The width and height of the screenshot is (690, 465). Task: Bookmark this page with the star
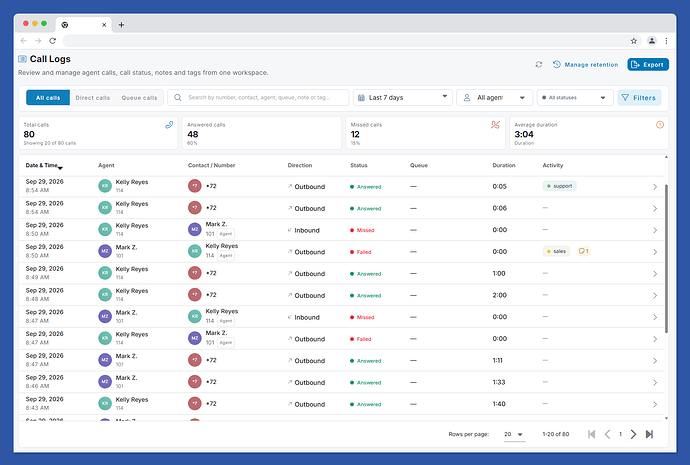(x=634, y=41)
